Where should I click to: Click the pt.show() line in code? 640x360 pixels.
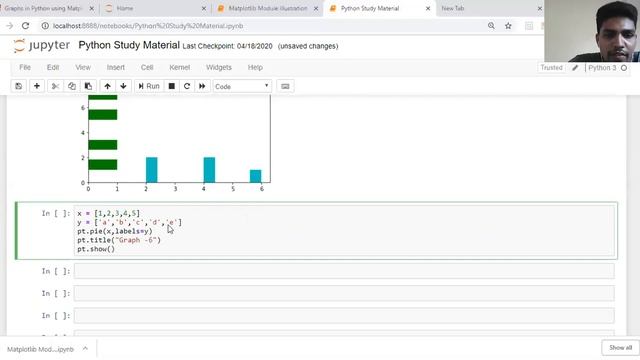[96, 249]
